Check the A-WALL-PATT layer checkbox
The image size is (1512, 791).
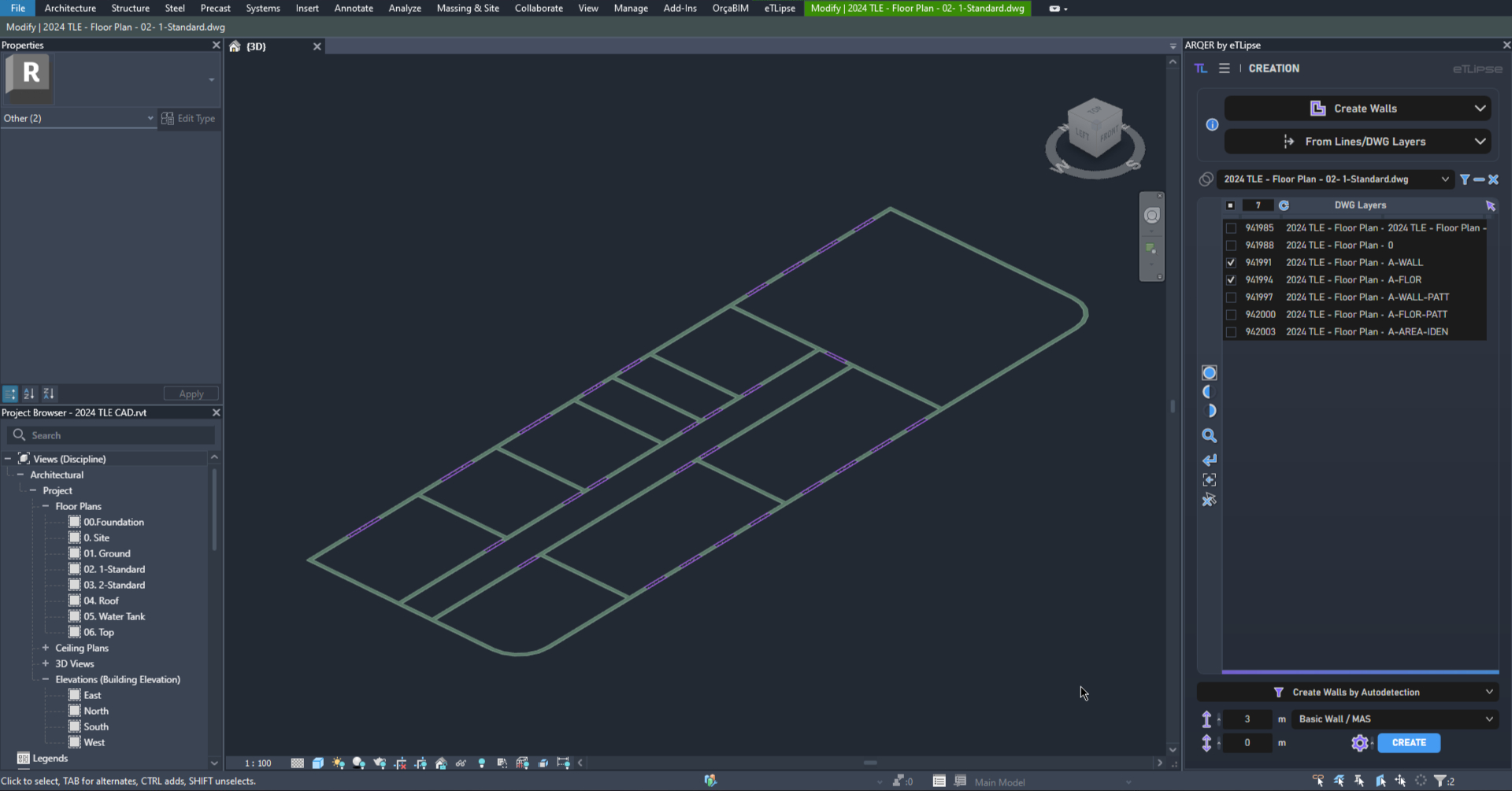tap(1231, 298)
